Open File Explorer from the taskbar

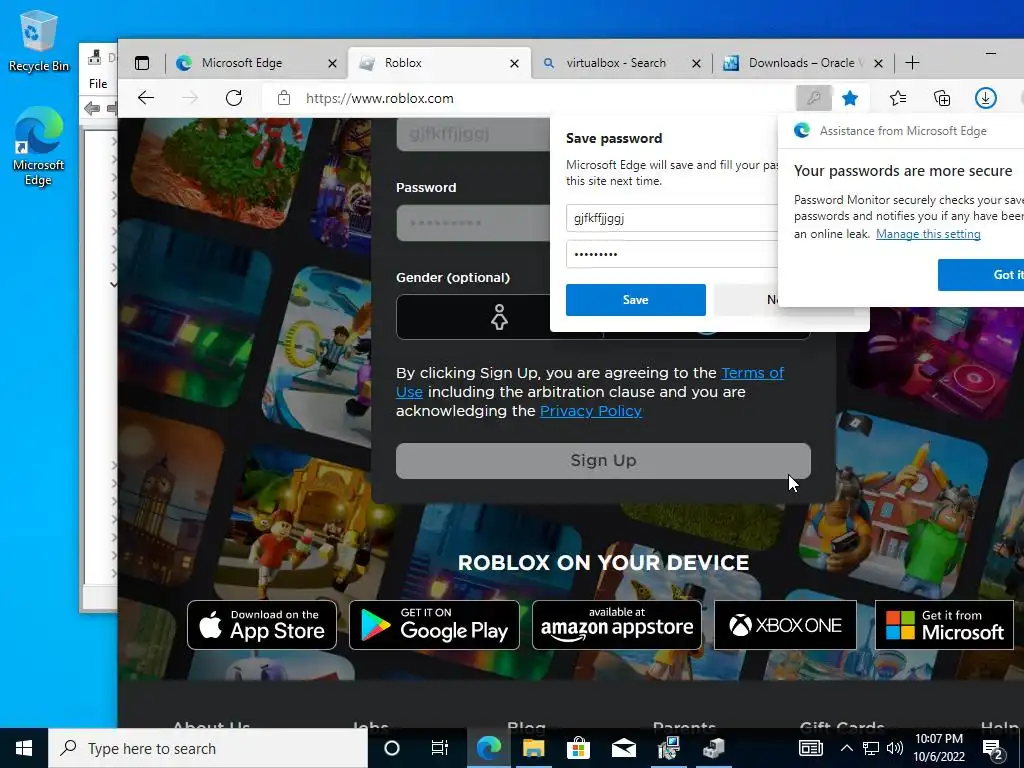[x=534, y=748]
